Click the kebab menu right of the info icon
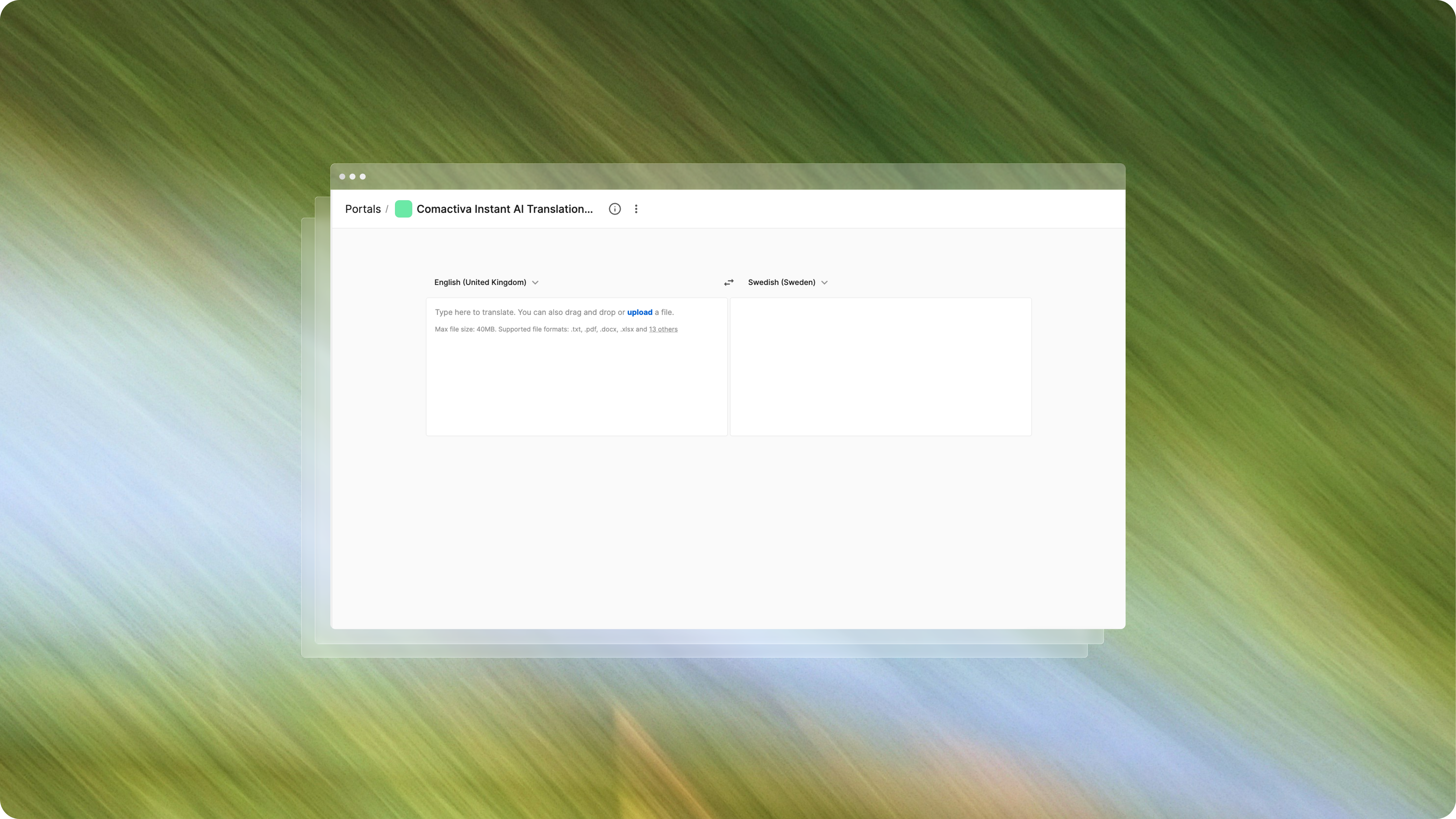1456x819 pixels. [636, 209]
